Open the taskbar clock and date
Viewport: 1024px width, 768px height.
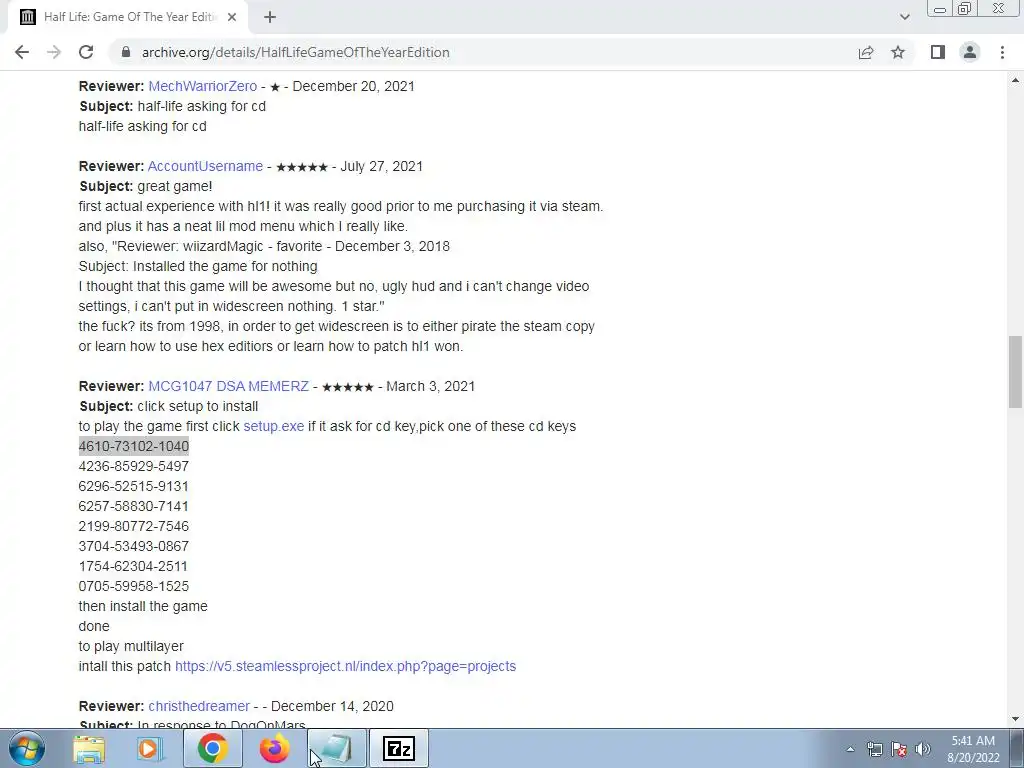click(973, 749)
